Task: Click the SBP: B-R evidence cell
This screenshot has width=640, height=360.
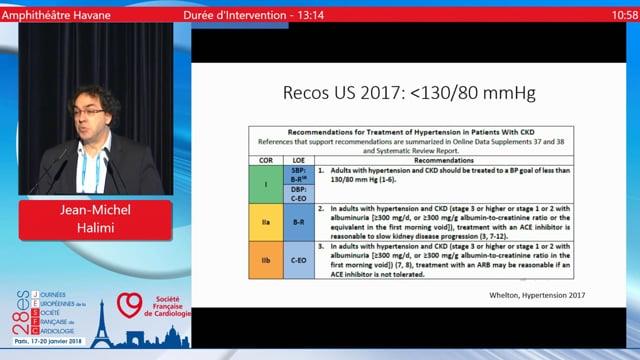Action: (299, 175)
